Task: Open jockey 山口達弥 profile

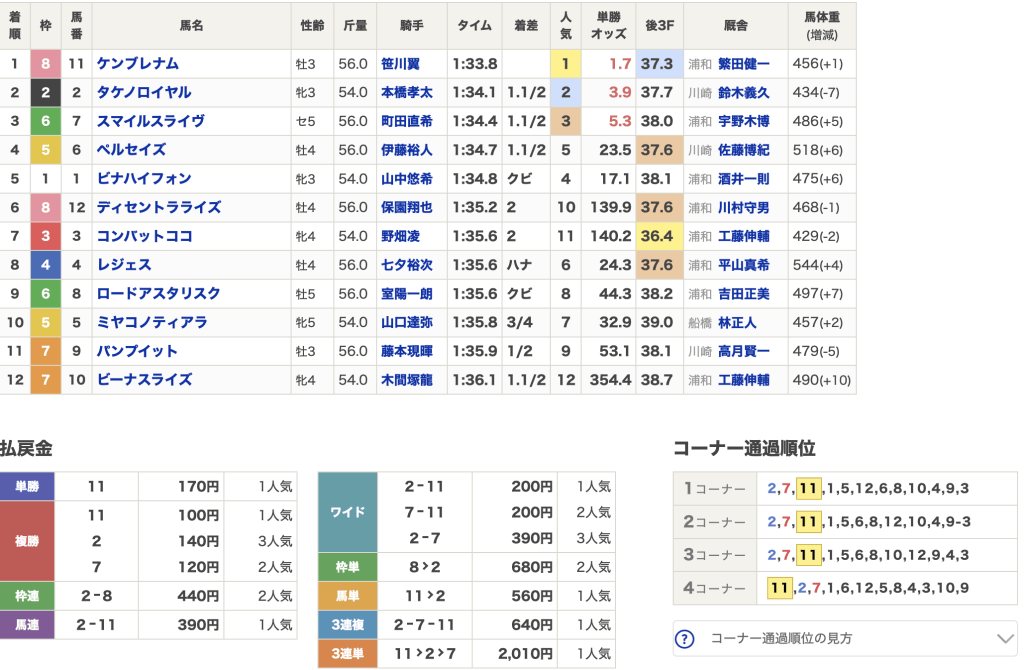Action: coord(407,323)
